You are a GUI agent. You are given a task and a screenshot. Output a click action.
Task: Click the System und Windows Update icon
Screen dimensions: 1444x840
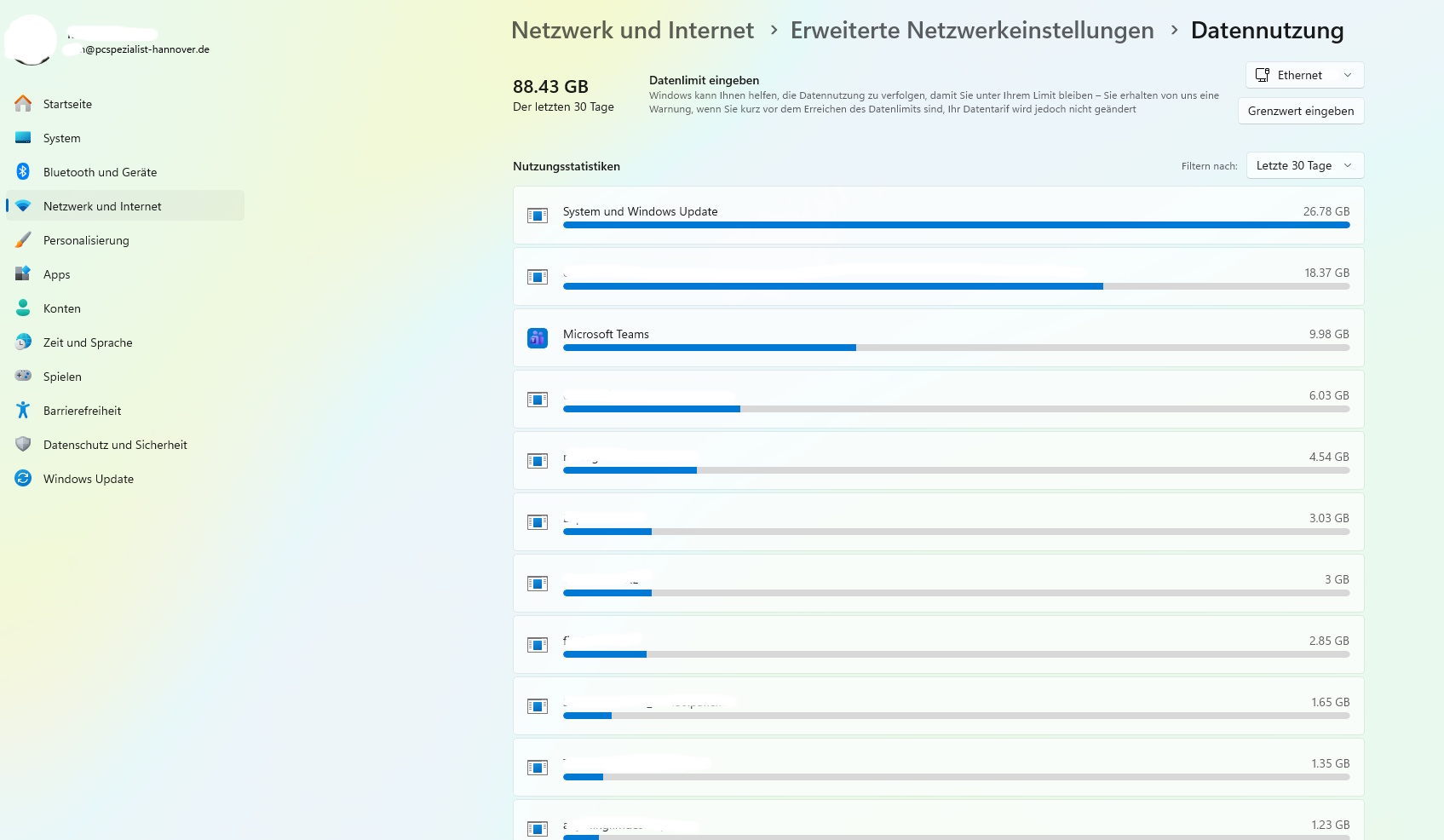tap(538, 216)
